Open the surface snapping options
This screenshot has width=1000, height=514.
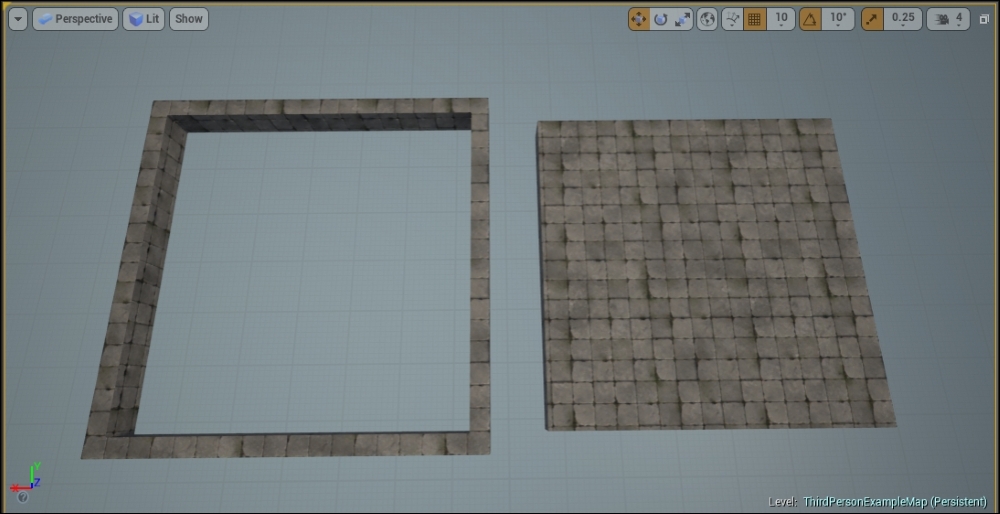[x=733, y=19]
